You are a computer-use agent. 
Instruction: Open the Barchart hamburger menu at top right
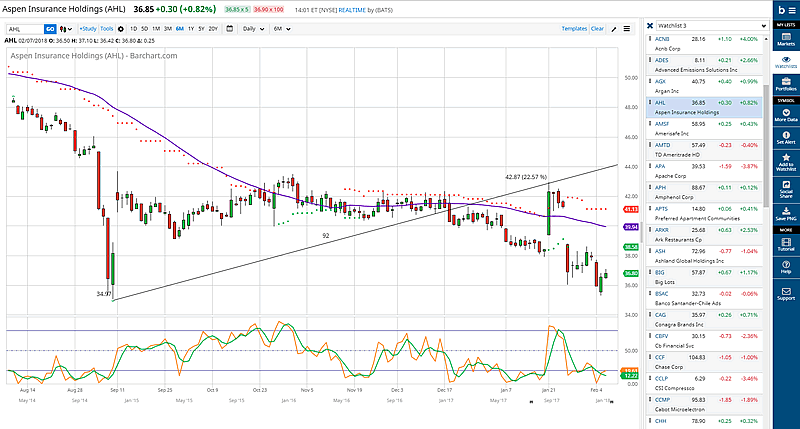(791, 10)
